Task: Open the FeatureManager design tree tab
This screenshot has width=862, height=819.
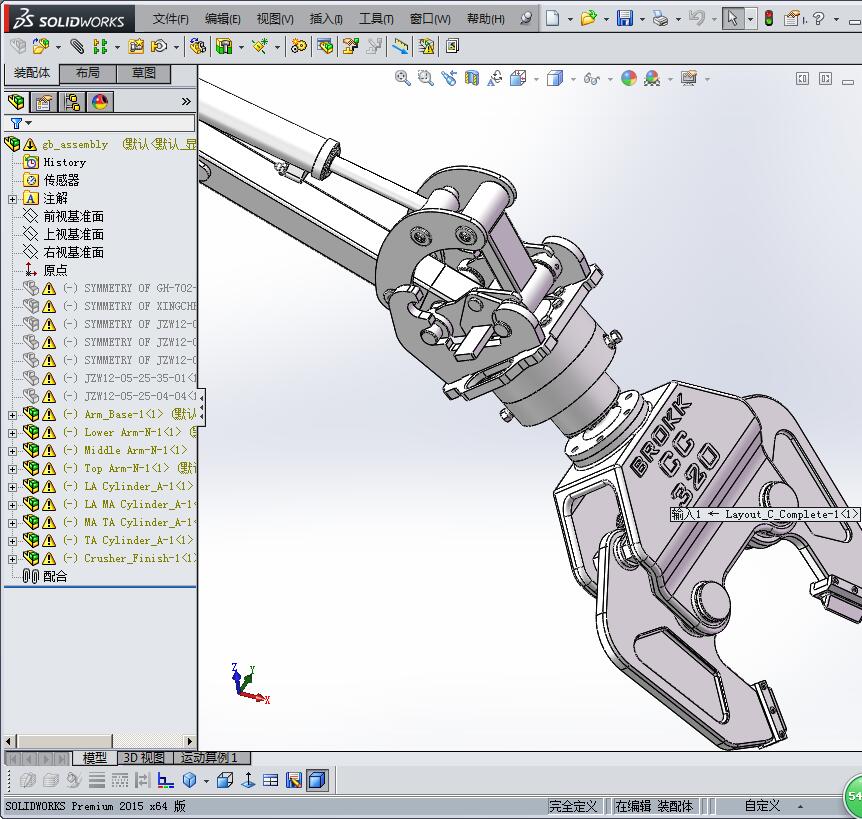Action: click(x=16, y=102)
